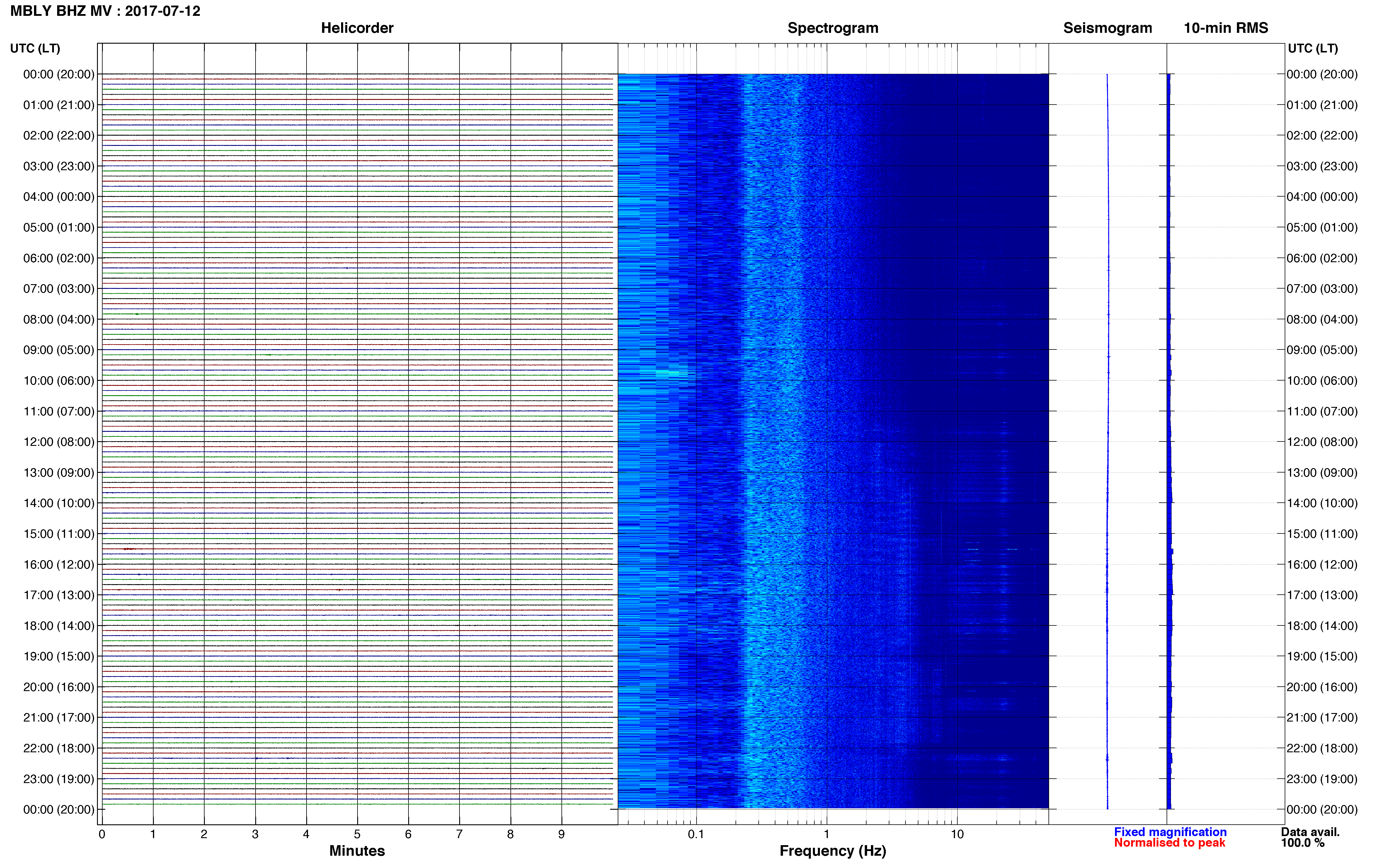Click the 'UTC (LT)' label above right axis

pyautogui.click(x=1313, y=48)
